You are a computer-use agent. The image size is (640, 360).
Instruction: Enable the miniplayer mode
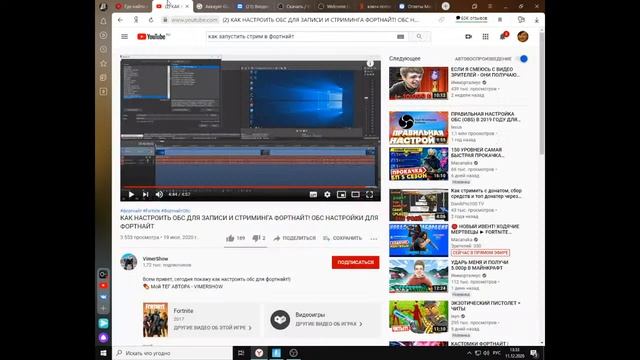pos(341,195)
